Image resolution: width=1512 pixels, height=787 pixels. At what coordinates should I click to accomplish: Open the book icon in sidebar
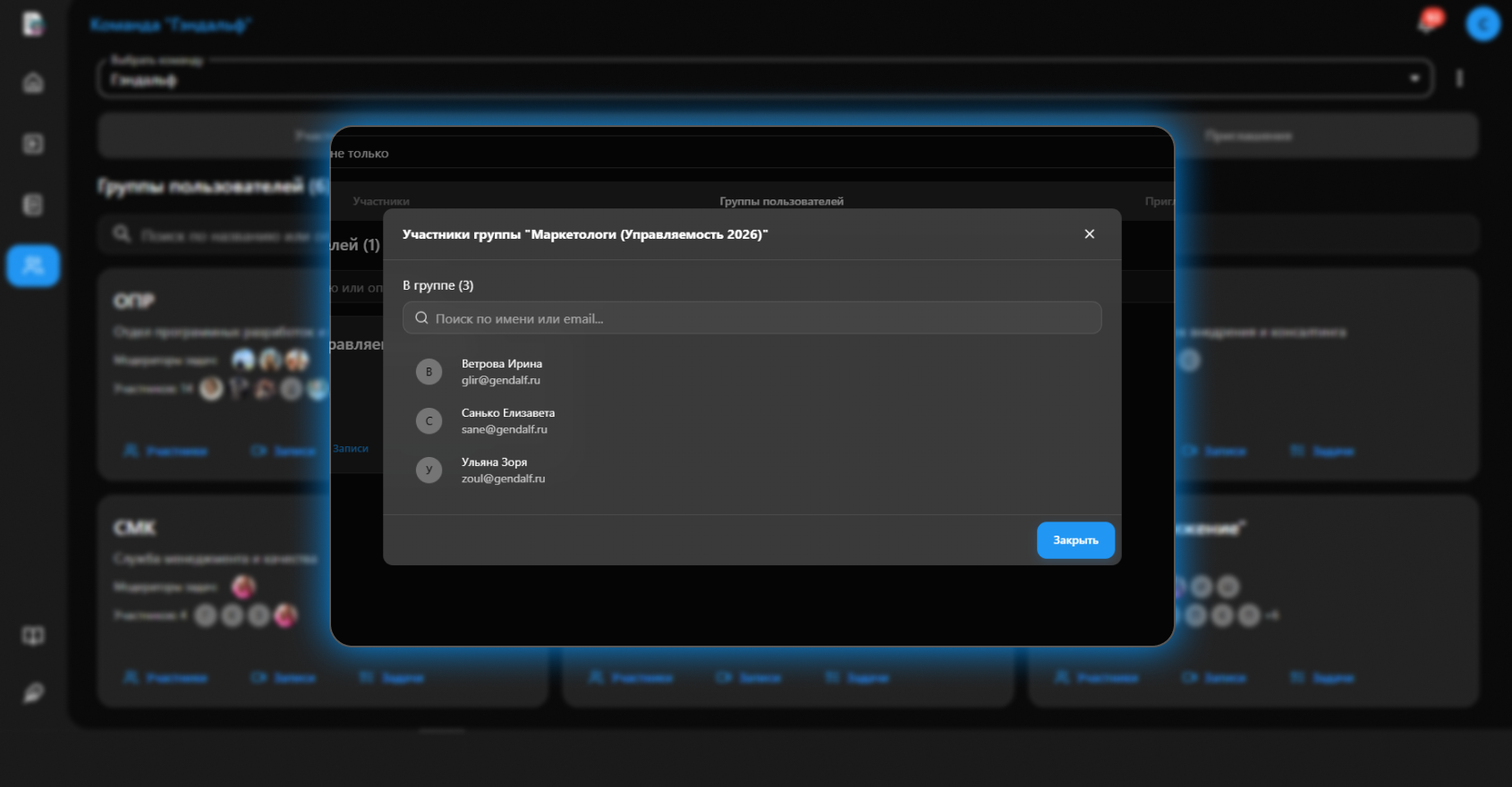(x=33, y=636)
